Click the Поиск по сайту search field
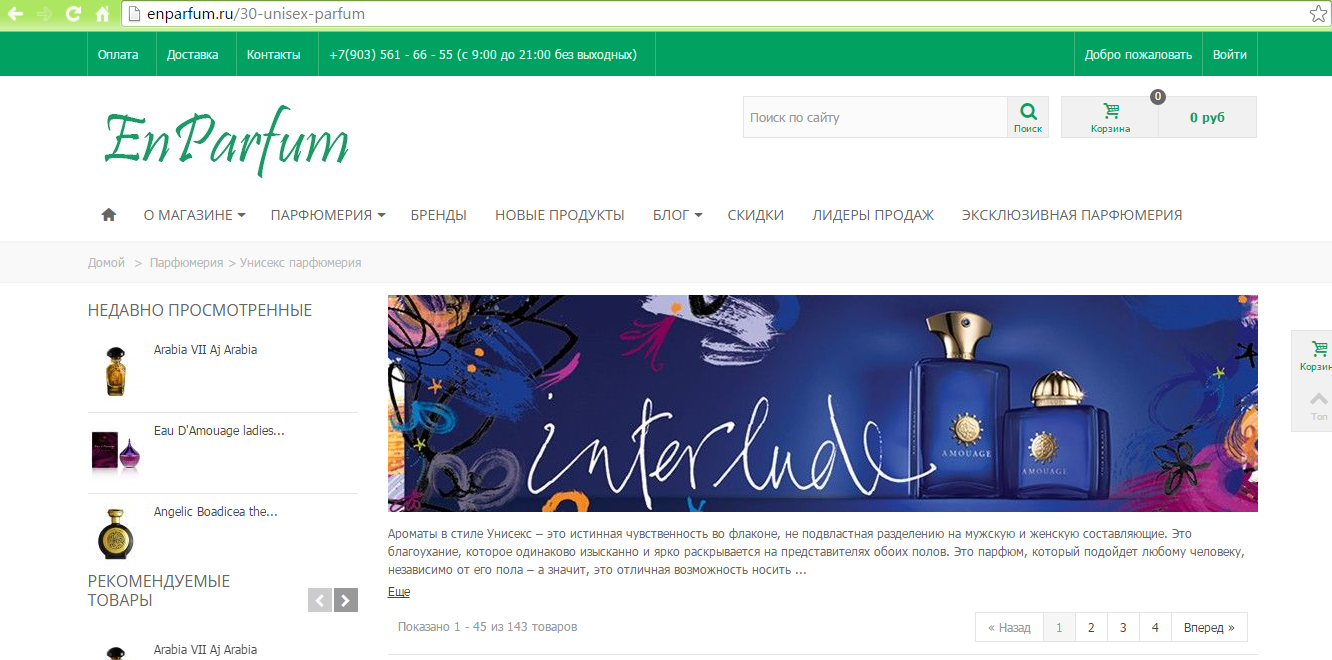This screenshot has height=660, width=1332. pyautogui.click(x=875, y=117)
